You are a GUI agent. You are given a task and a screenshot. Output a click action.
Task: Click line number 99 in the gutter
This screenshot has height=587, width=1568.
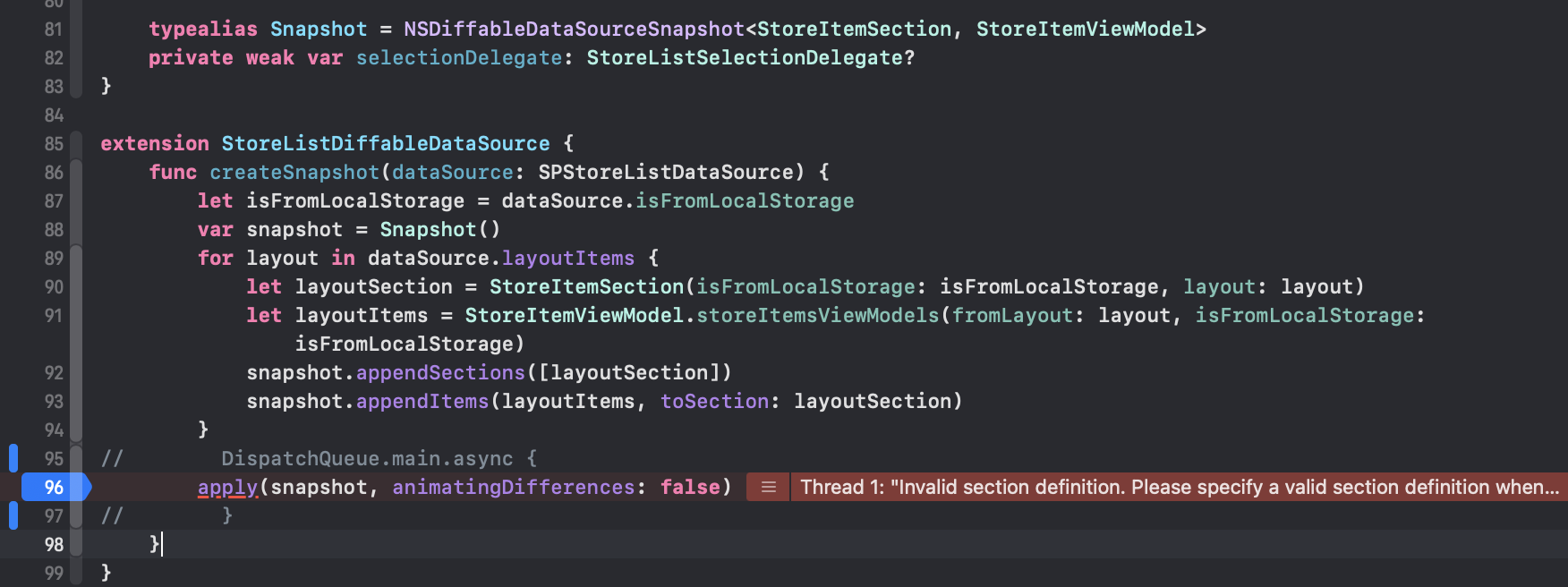point(54,573)
